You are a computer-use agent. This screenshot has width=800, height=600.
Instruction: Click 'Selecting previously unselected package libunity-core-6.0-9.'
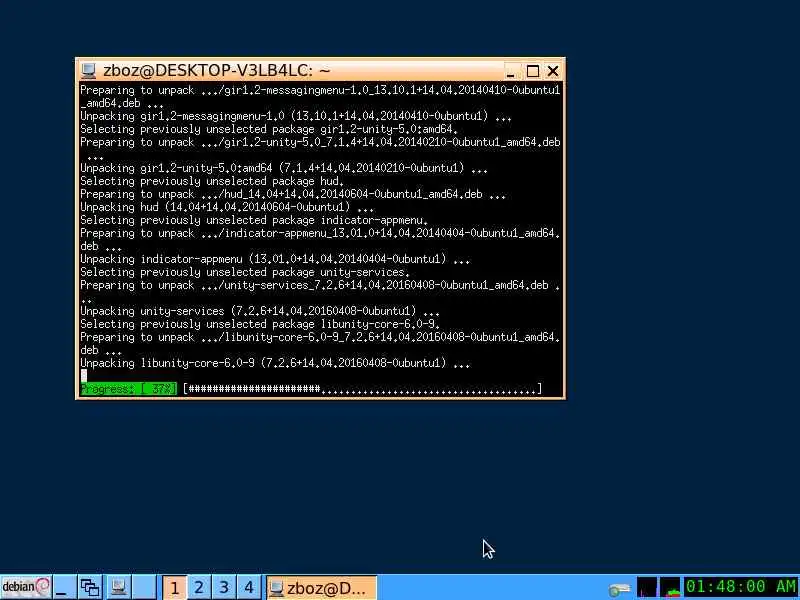tap(260, 324)
